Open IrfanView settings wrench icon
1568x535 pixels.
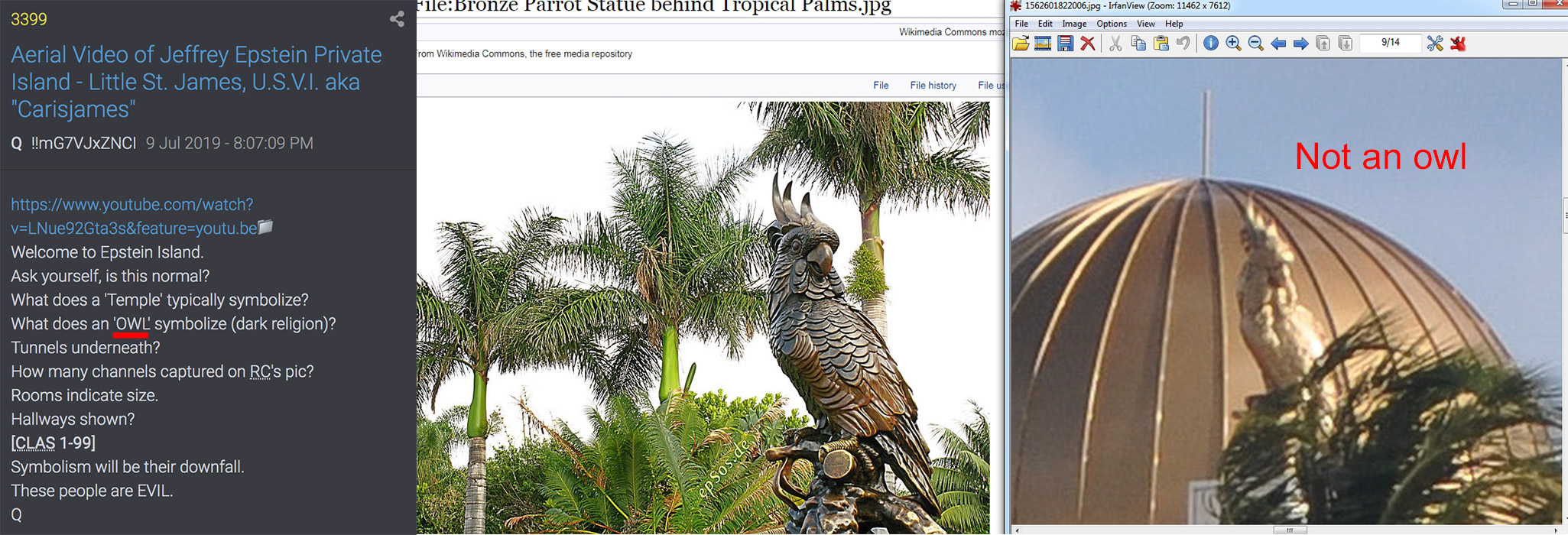[x=1435, y=44]
